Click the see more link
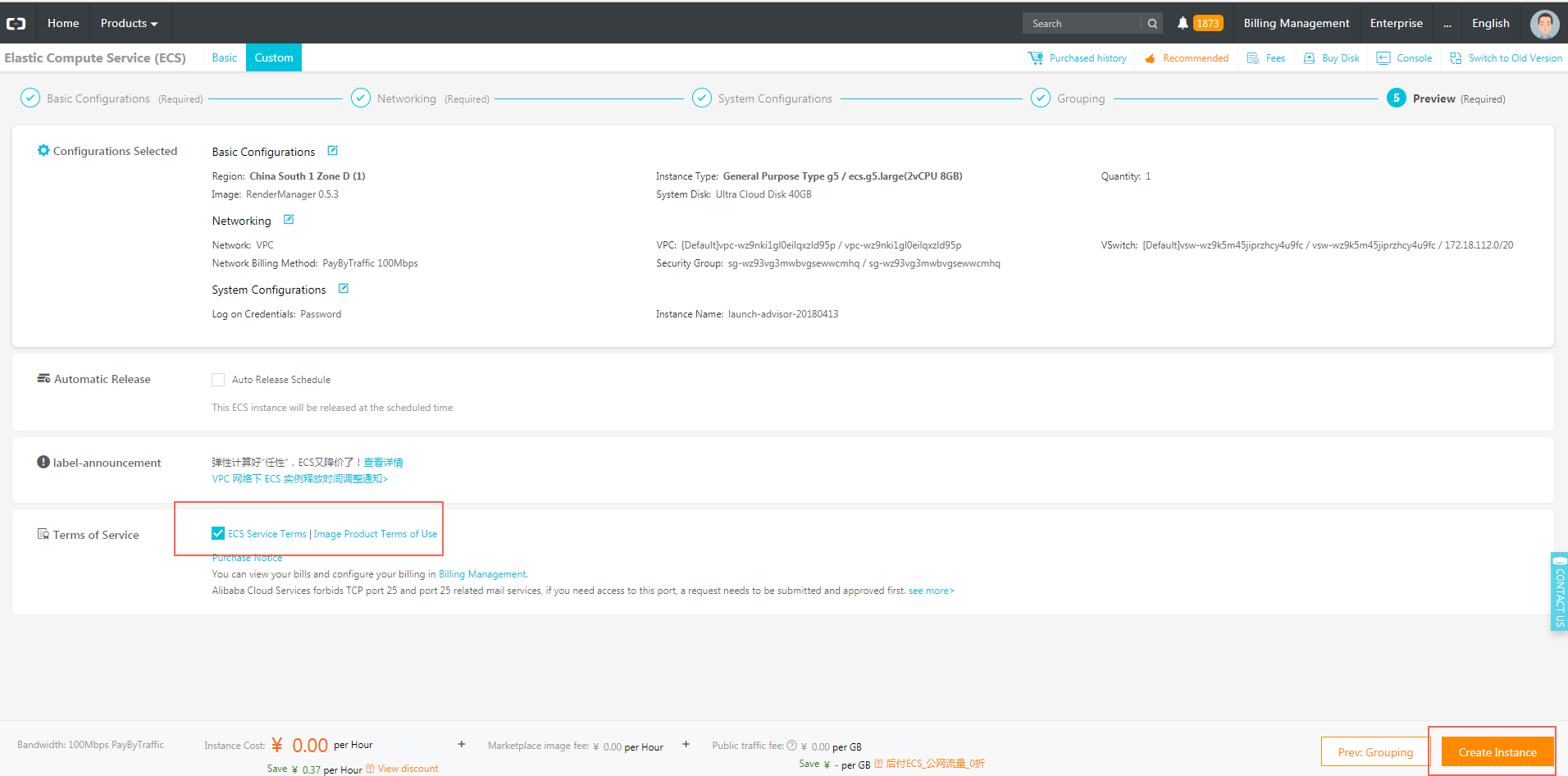The width and height of the screenshot is (1568, 776). pyautogui.click(x=931, y=591)
